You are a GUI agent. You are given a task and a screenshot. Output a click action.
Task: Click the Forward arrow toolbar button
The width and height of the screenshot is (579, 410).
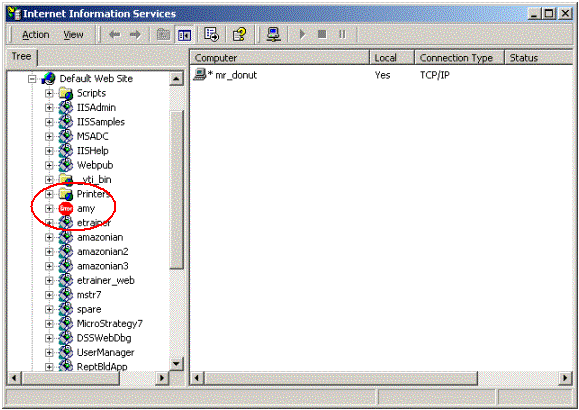(135, 35)
